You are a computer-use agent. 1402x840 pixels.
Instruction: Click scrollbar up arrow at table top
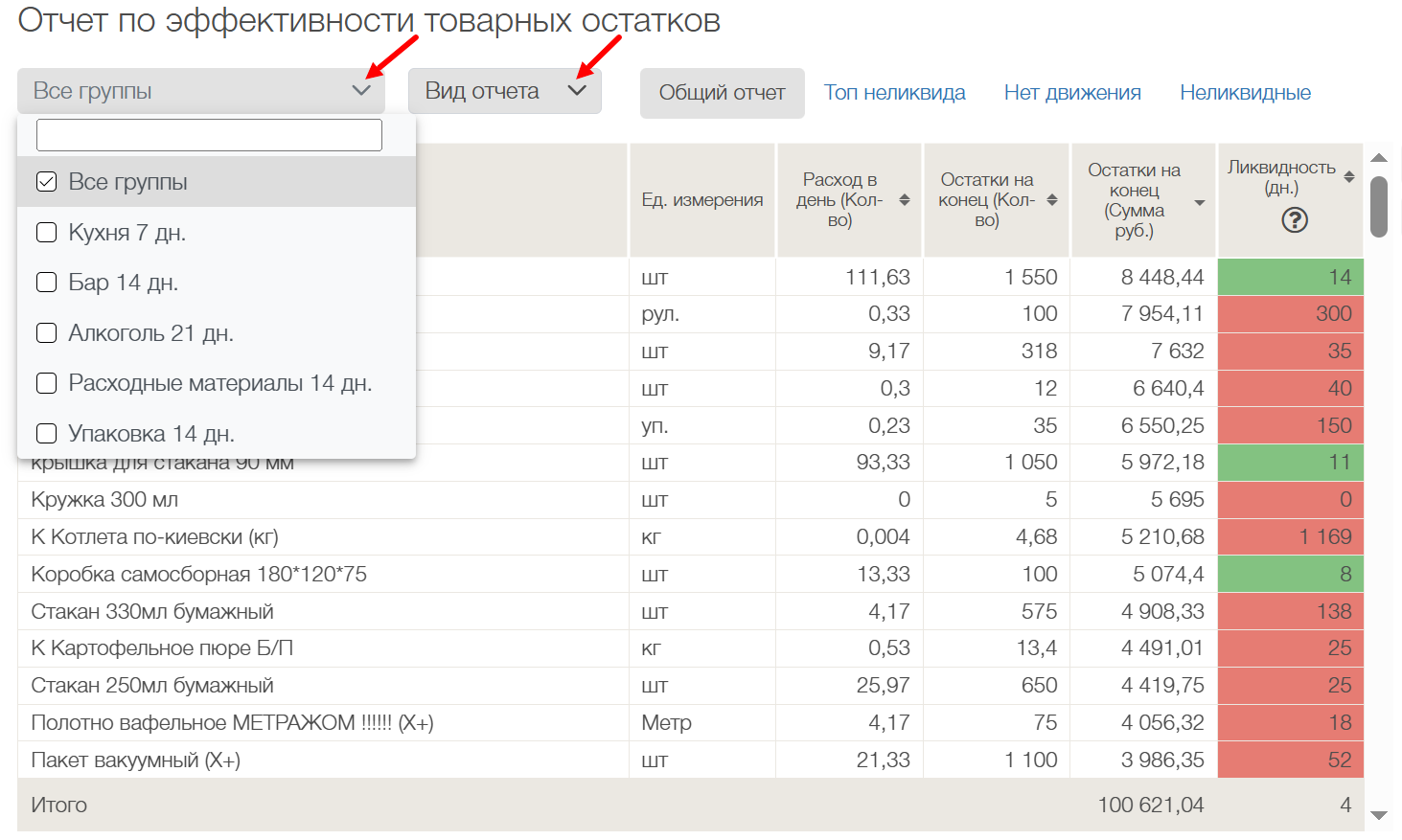(x=1379, y=158)
